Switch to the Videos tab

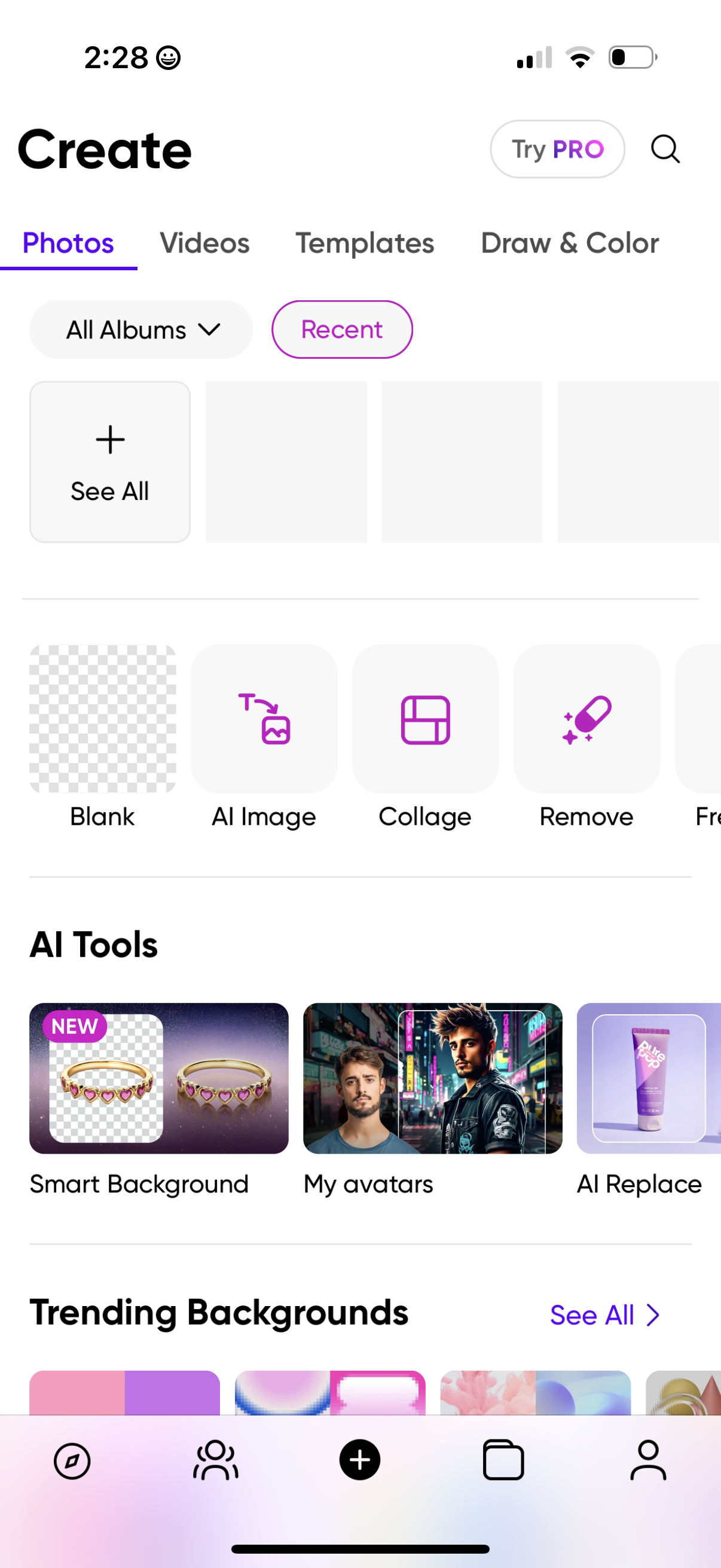(204, 243)
